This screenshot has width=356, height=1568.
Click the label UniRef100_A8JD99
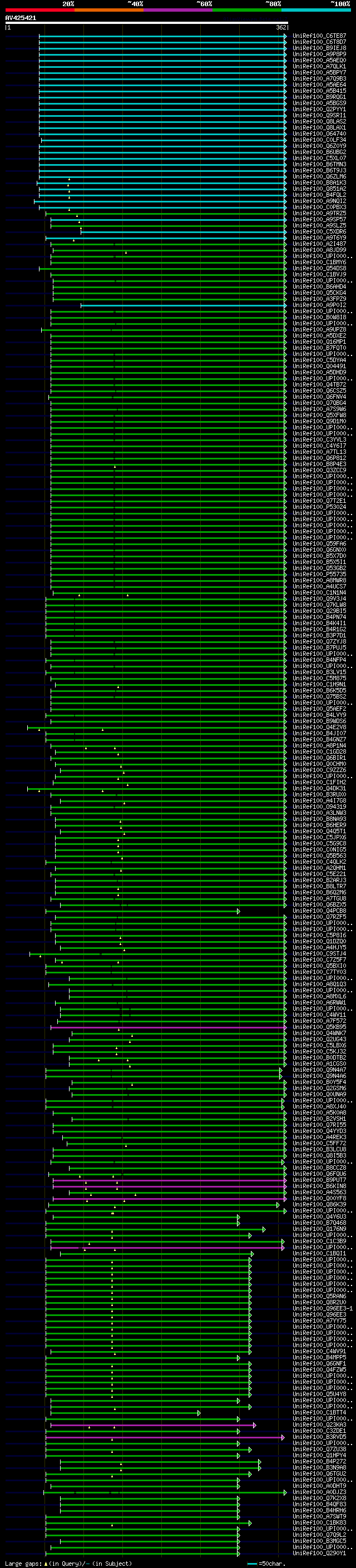[x=319, y=250]
